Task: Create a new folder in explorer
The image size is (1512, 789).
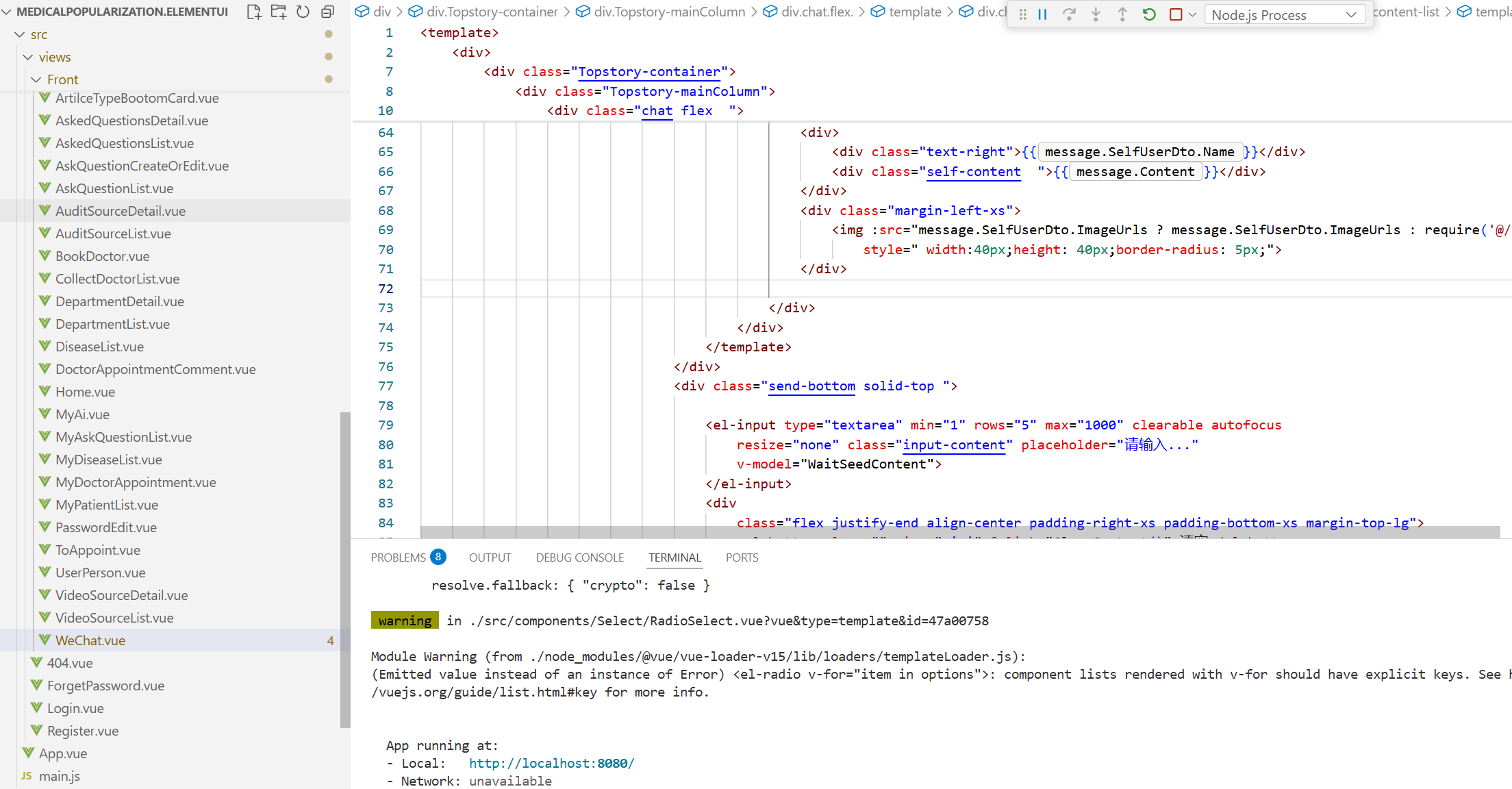Action: pyautogui.click(x=279, y=12)
